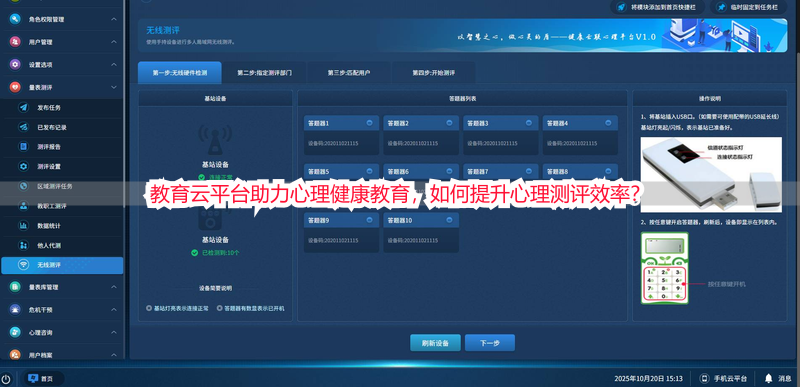Click the minus icon on 答题器3 card
800x387 pixels.
pyautogui.click(x=529, y=123)
